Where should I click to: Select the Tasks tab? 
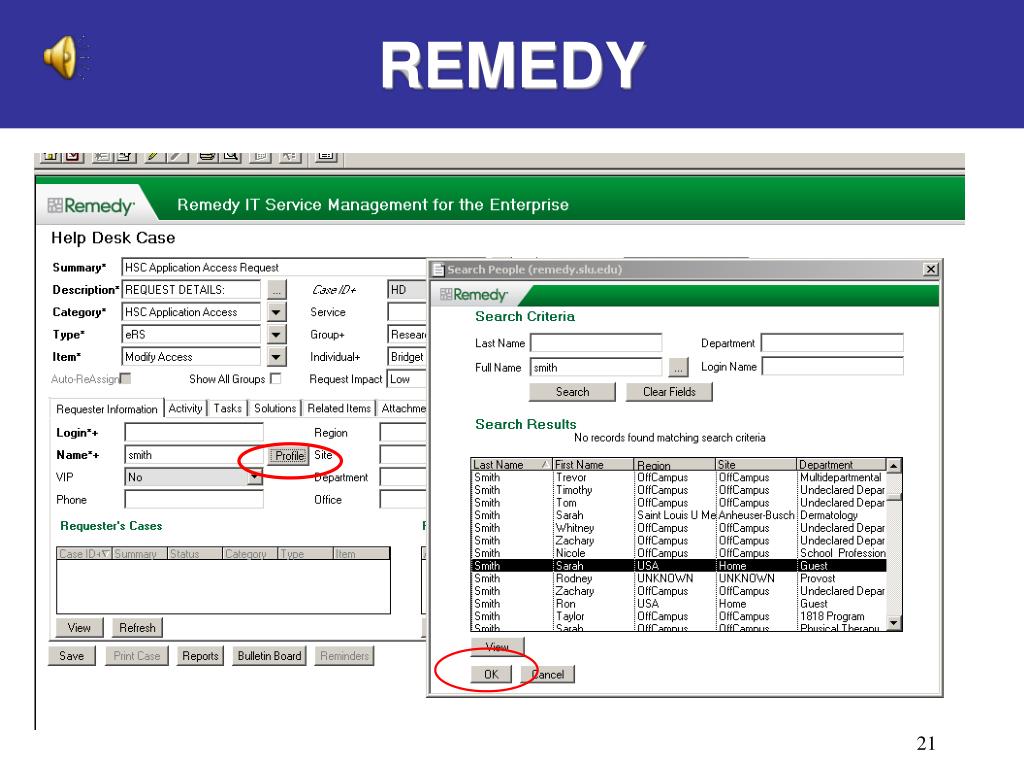227,408
